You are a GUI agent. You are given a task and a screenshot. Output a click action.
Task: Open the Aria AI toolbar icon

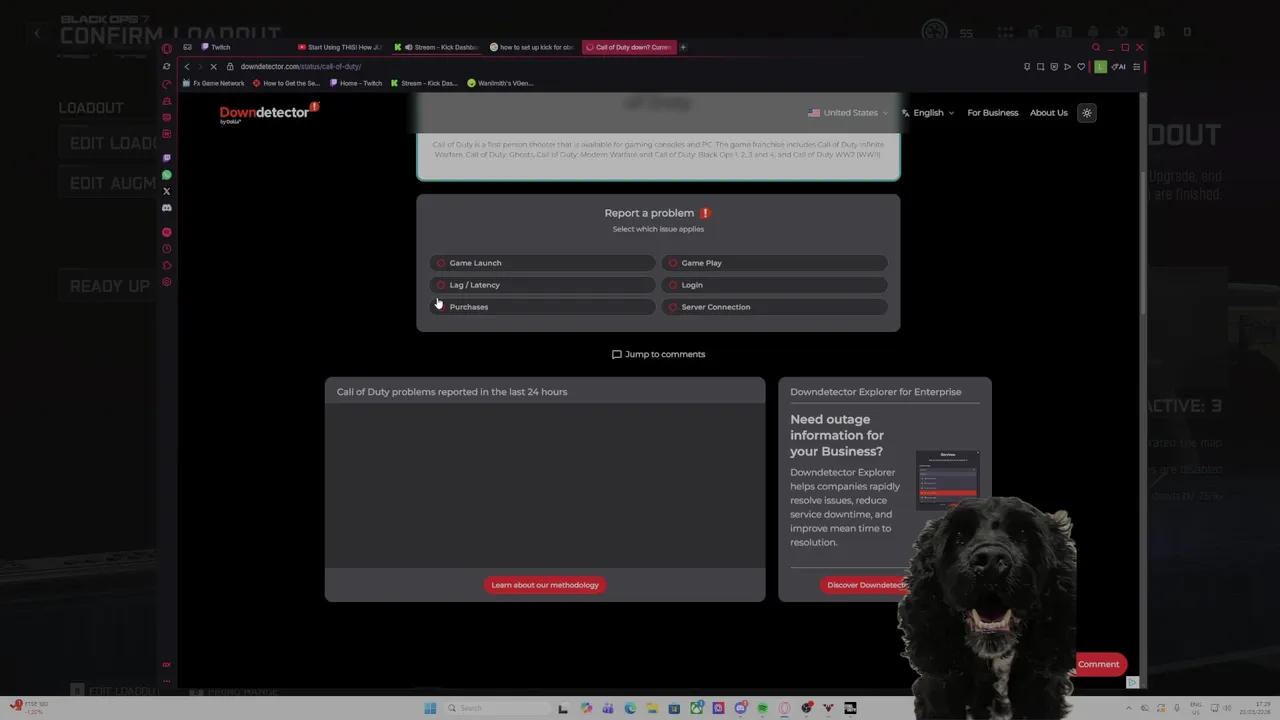point(1119,67)
